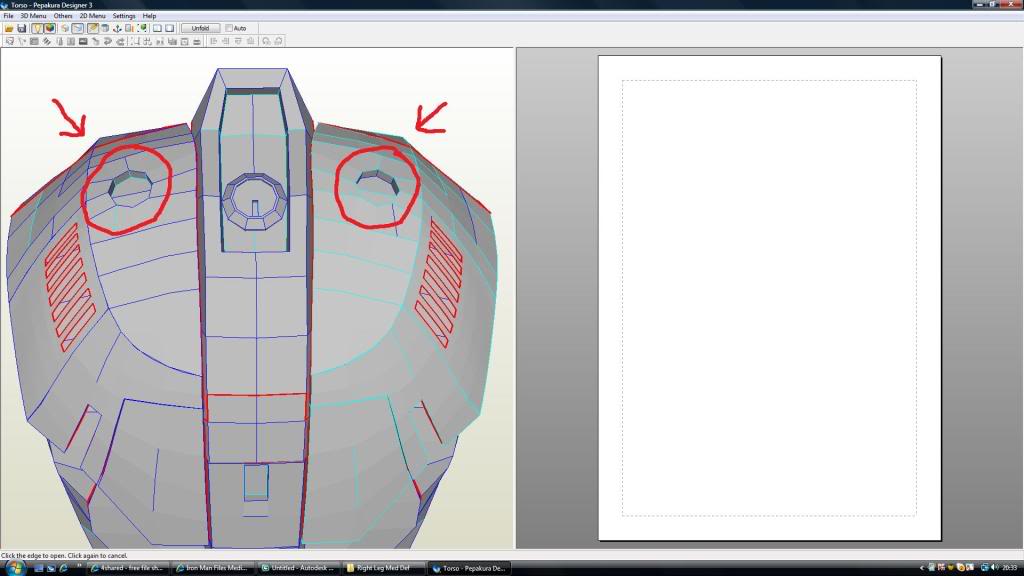
Task: Click the blank 2D paper page area
Action: point(769,298)
